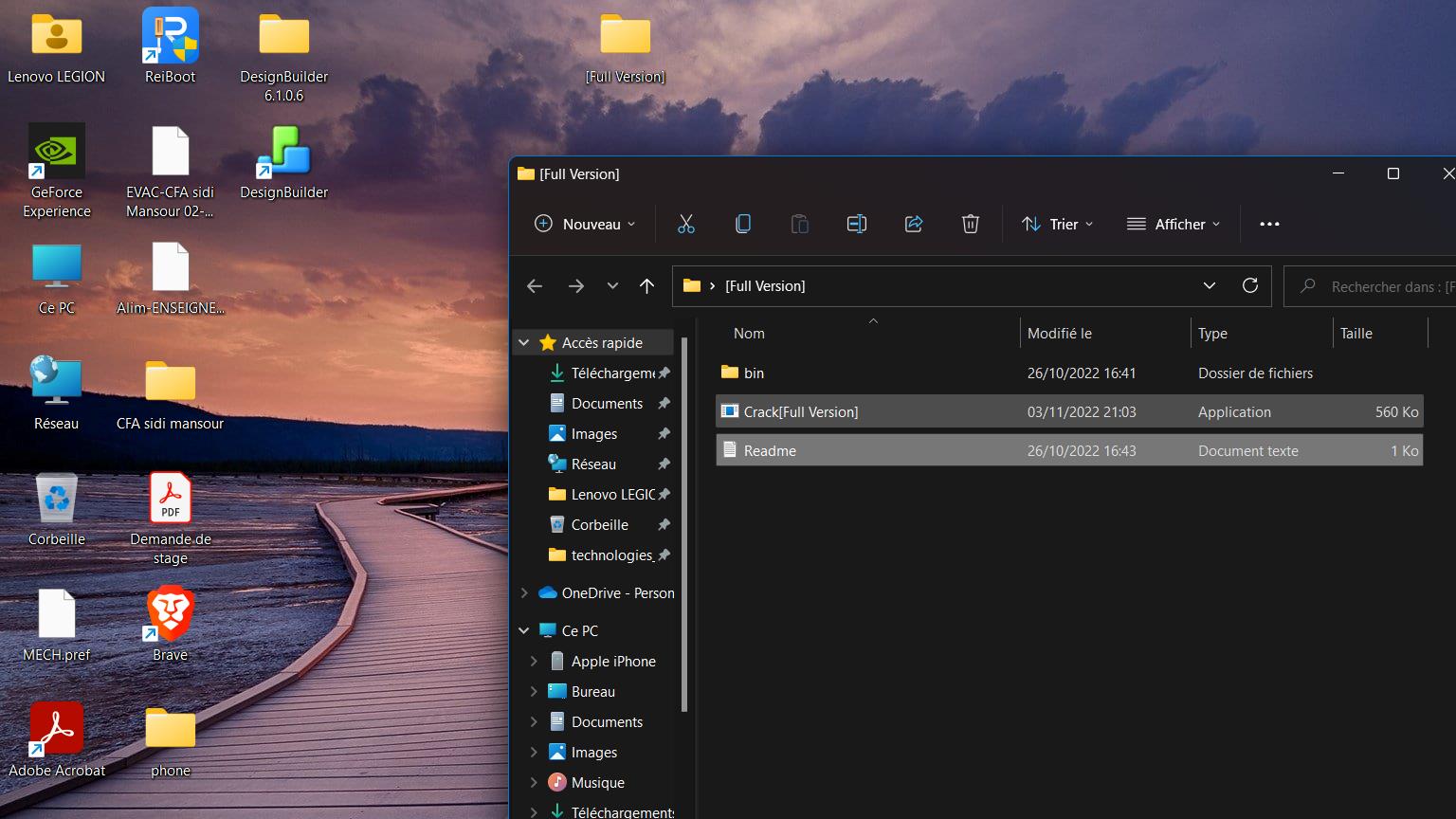Click the Delete trash icon in toolbar

point(970,224)
